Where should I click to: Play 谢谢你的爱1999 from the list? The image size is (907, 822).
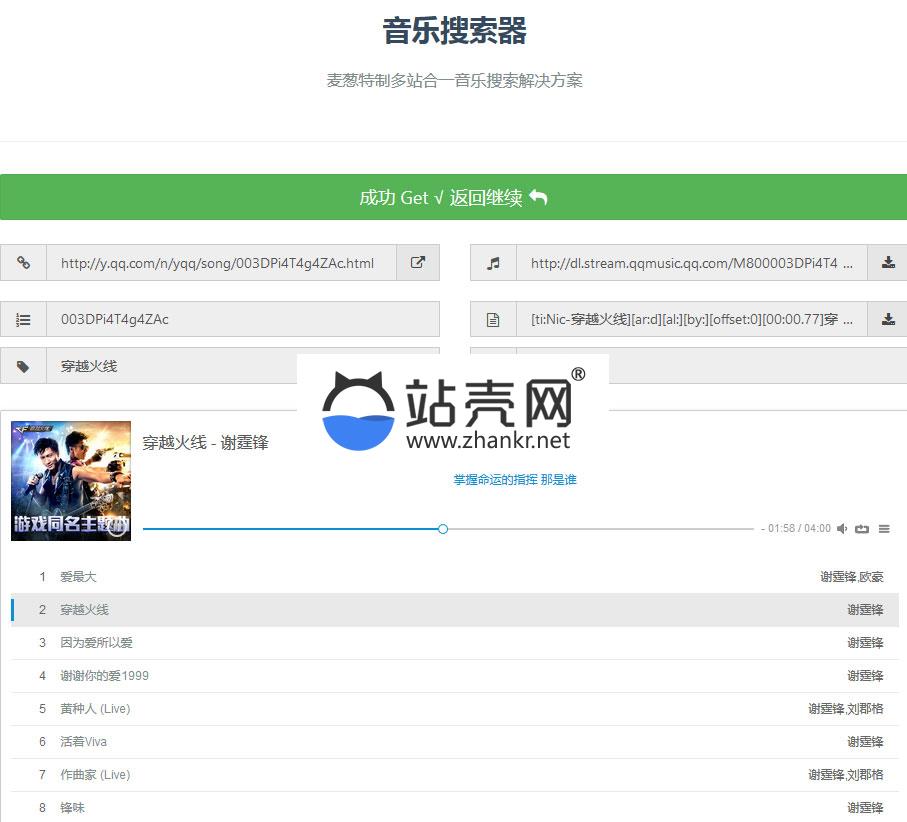click(x=104, y=676)
